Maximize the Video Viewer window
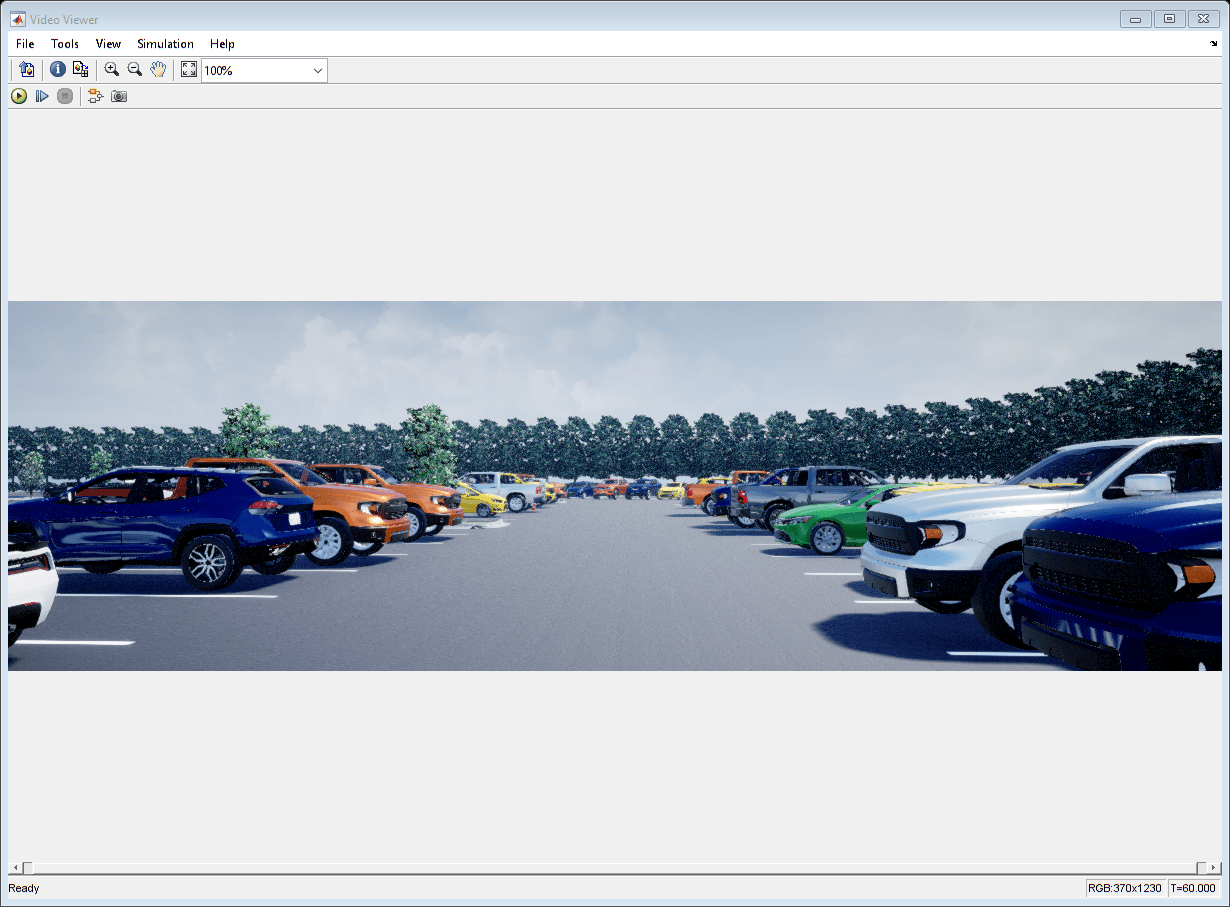The width and height of the screenshot is (1230, 907). tap(1168, 18)
